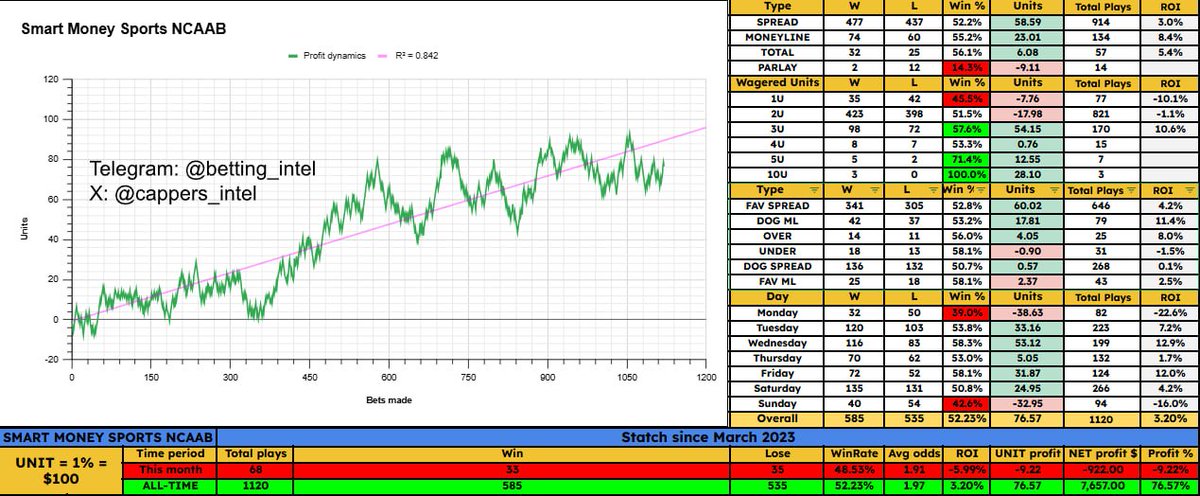Click the Smart Money Sports NCAAB chart title

coord(123,30)
